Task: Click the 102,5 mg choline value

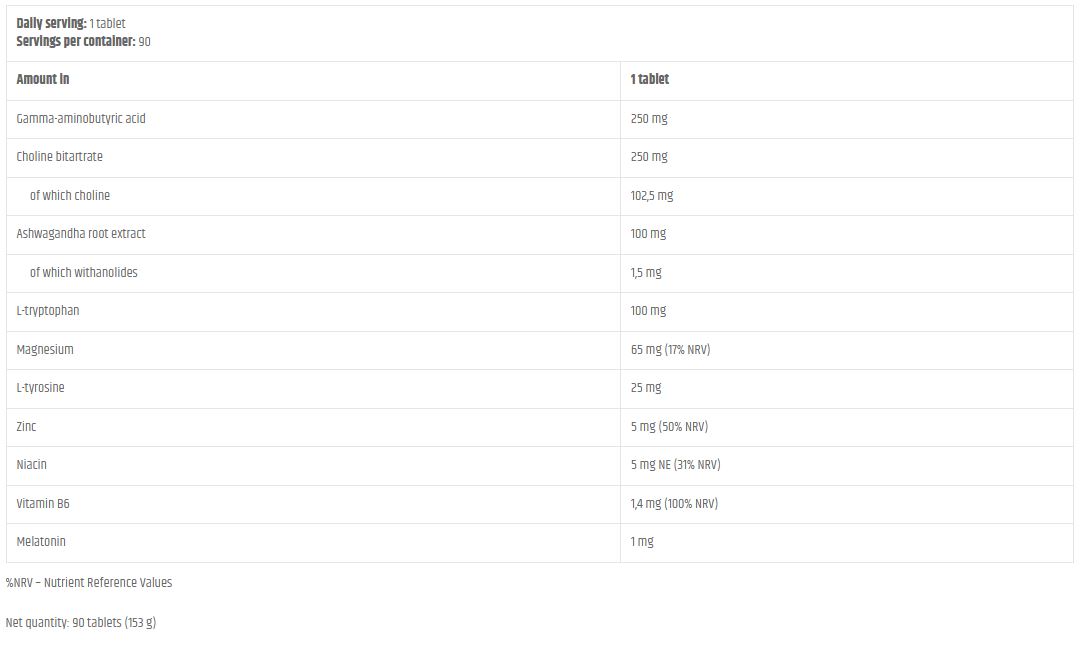Action: pyautogui.click(x=652, y=195)
